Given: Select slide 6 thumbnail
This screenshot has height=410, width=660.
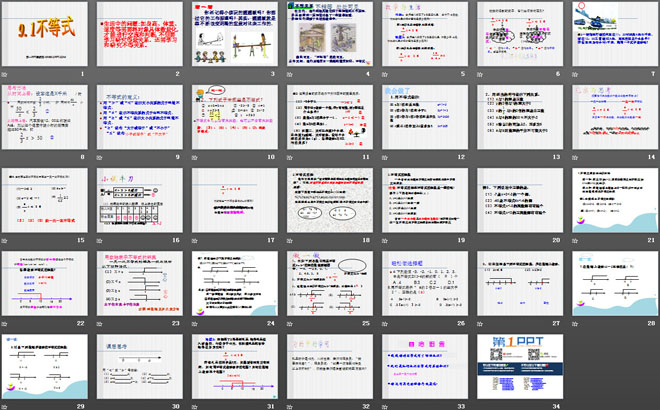Looking at the screenshot, I should pos(520,34).
